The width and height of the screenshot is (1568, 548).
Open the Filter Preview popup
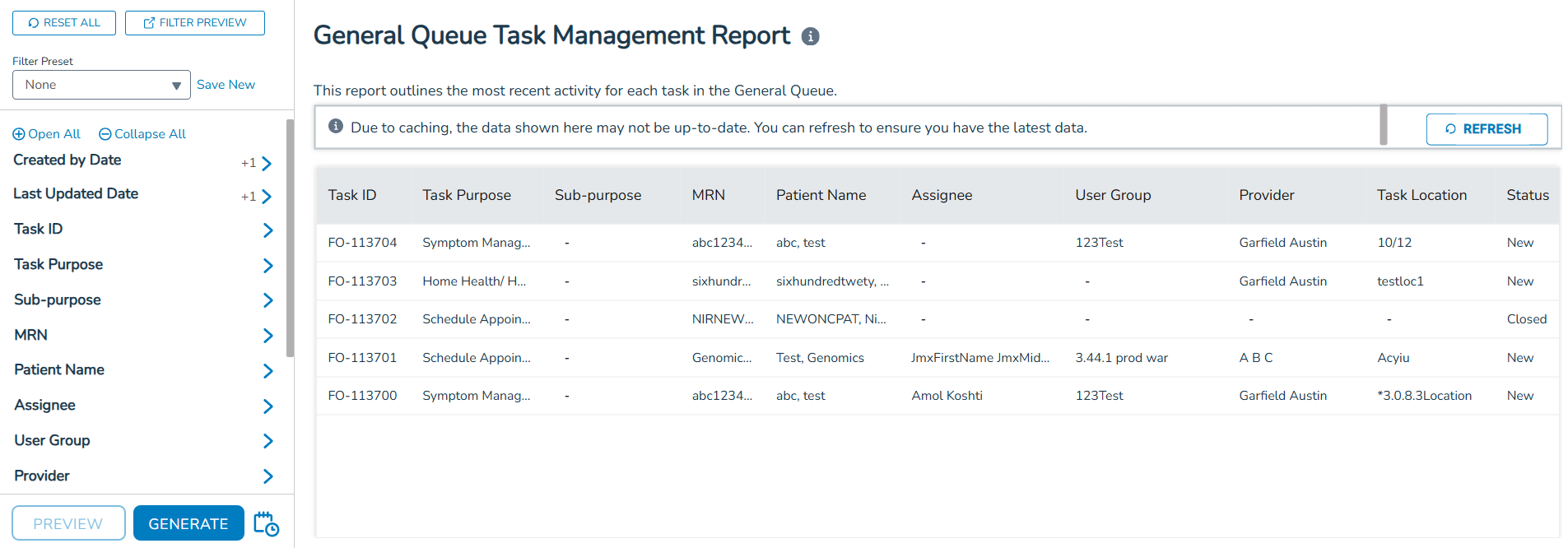195,23
